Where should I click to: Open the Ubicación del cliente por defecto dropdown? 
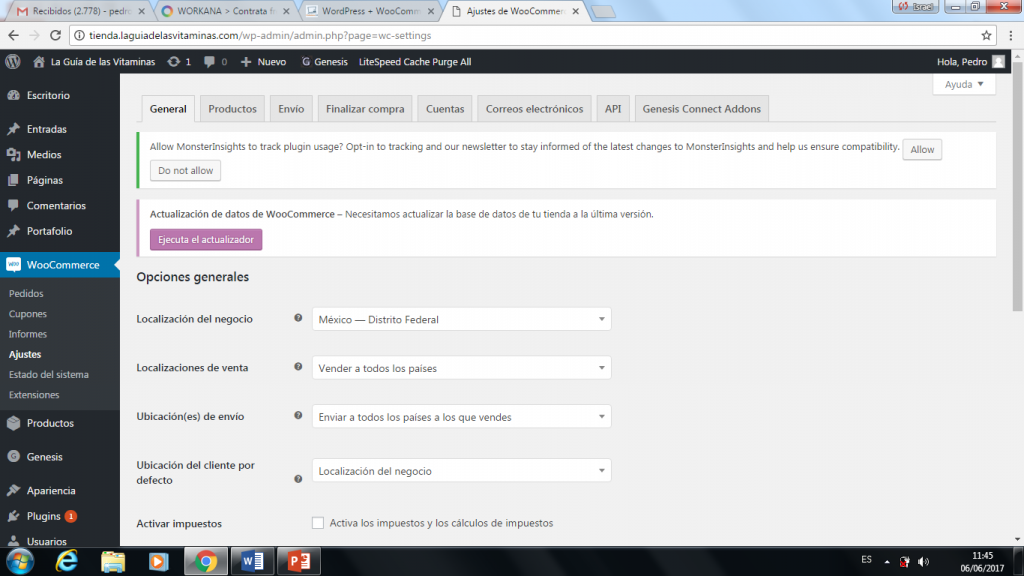click(462, 471)
